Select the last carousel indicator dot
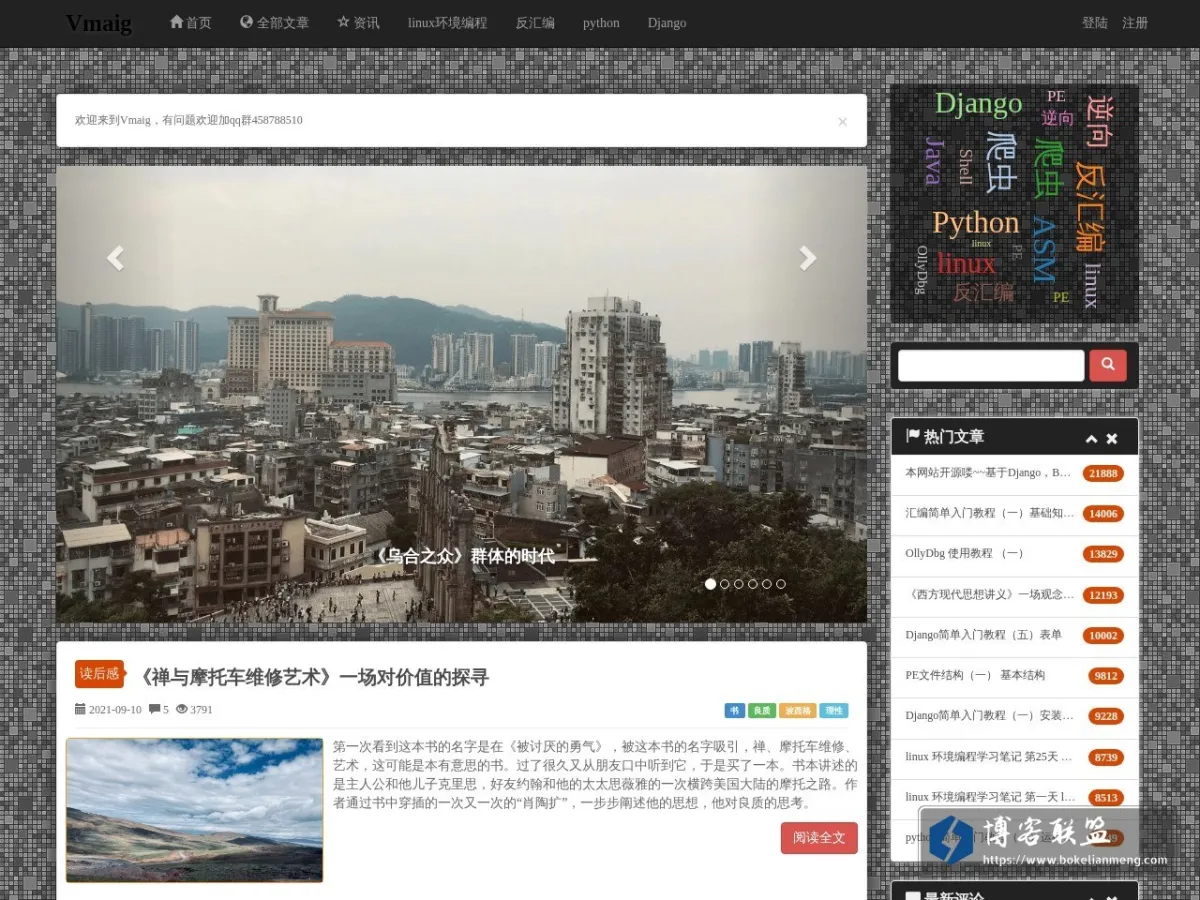 tap(781, 584)
